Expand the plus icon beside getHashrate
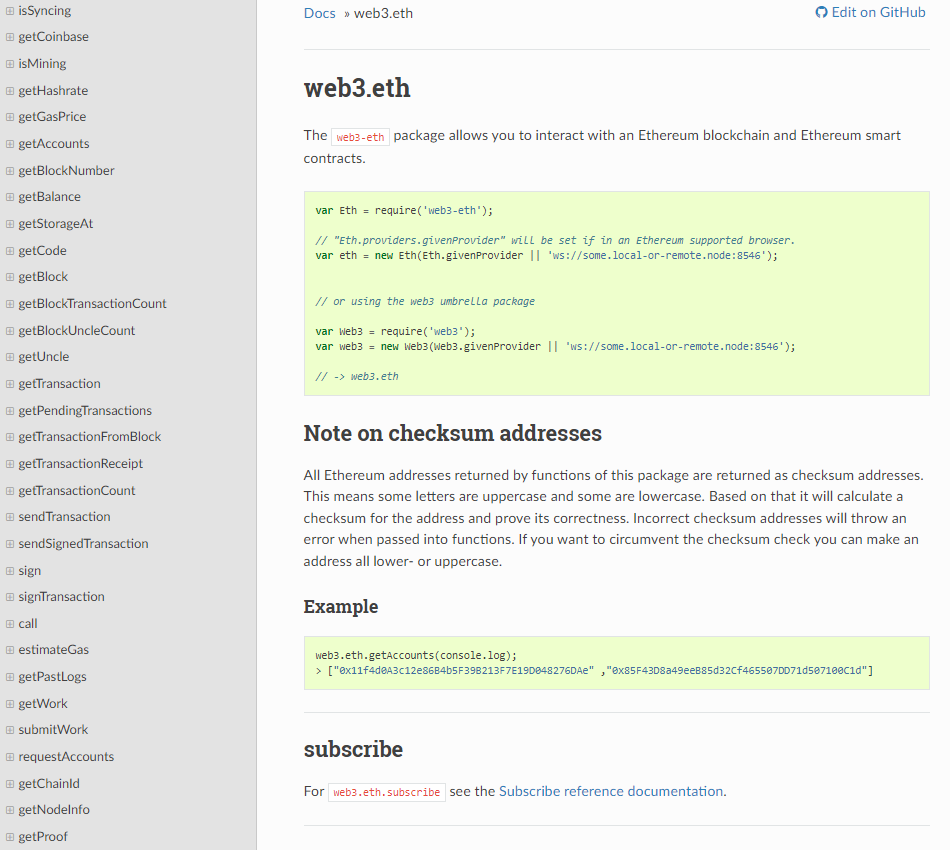Viewport: 950px width, 850px height. pyautogui.click(x=8, y=90)
